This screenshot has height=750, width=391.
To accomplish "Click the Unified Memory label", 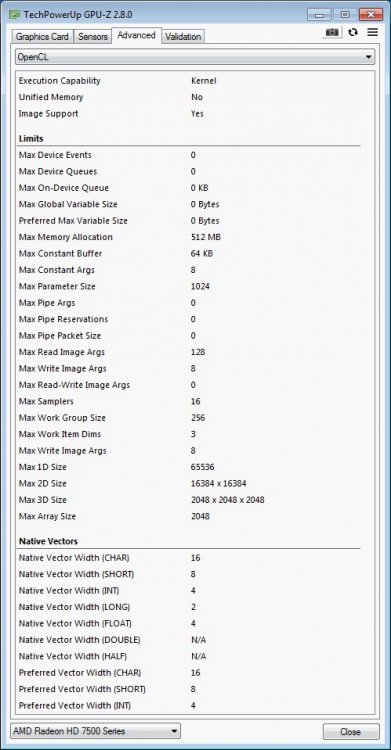I will [x=51, y=97].
